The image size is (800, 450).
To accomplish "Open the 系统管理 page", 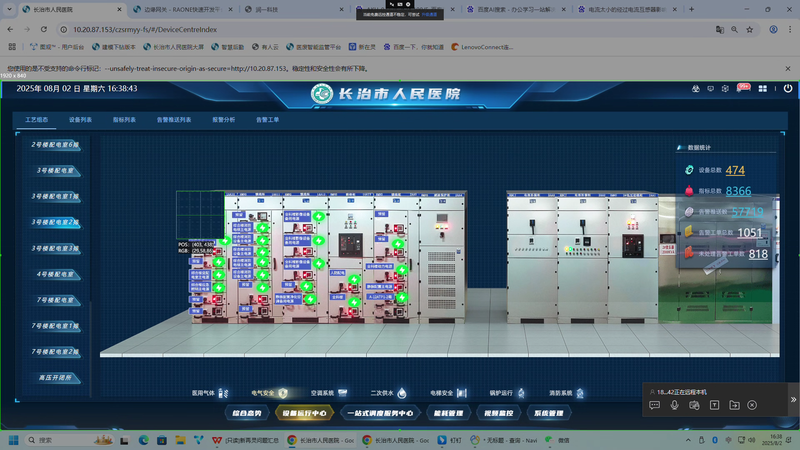I will coord(549,413).
